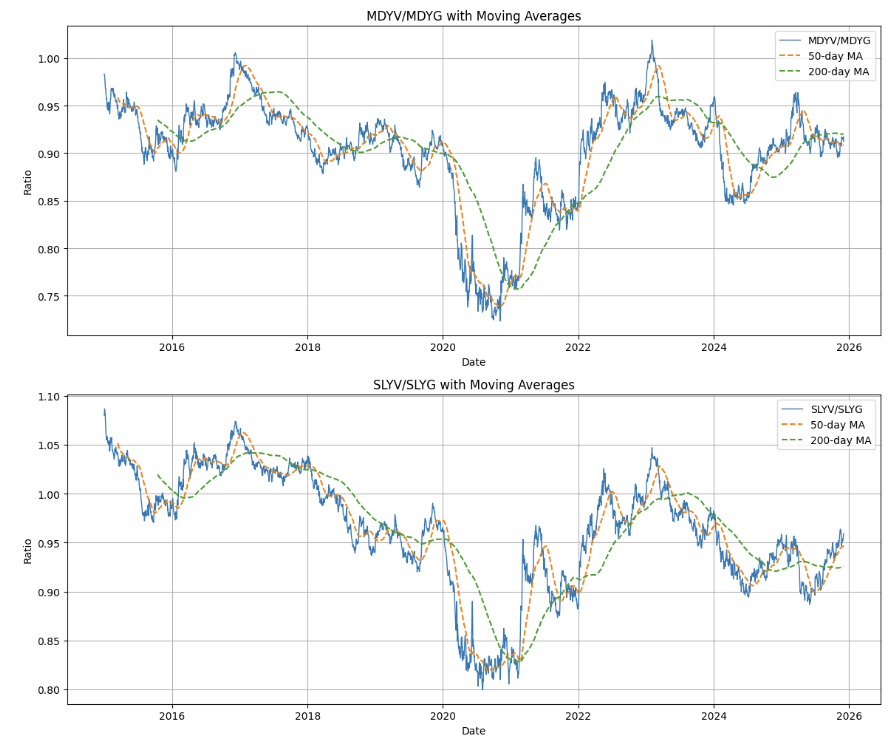Click the 2018 x-axis tick on bottom chart
Screen dimensions: 894x743
point(307,715)
